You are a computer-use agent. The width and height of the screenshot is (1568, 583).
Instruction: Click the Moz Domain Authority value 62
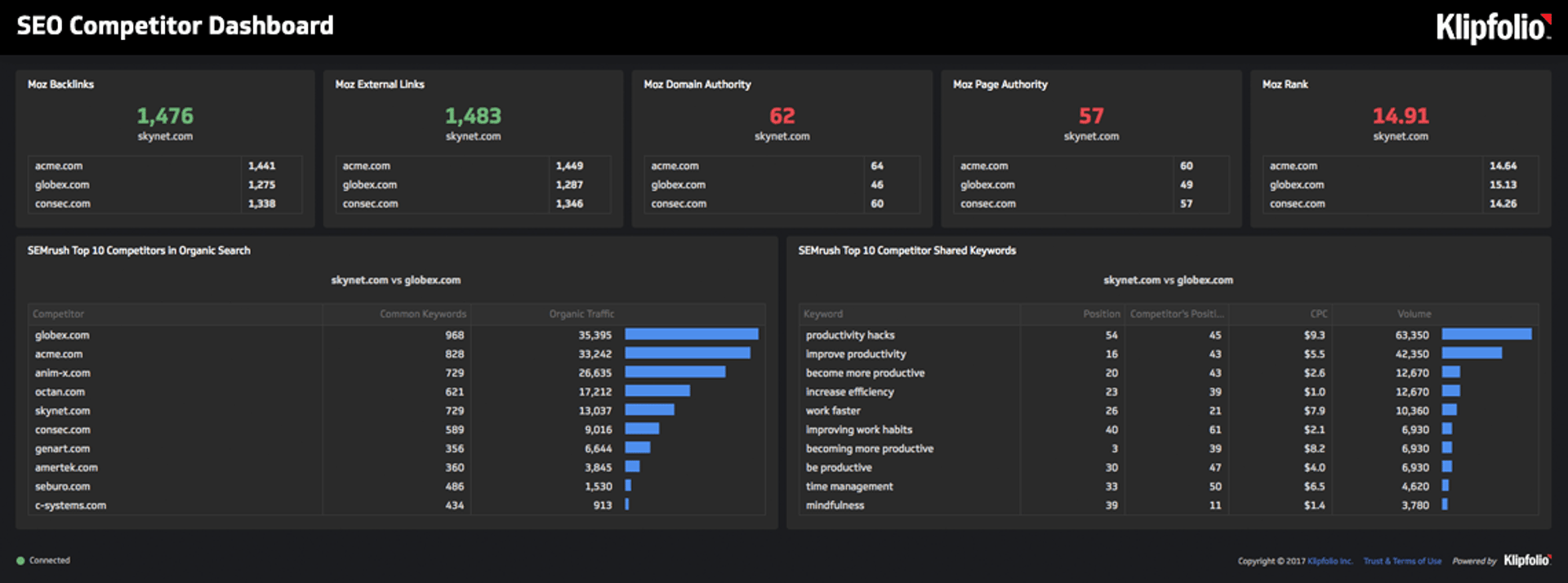782,116
